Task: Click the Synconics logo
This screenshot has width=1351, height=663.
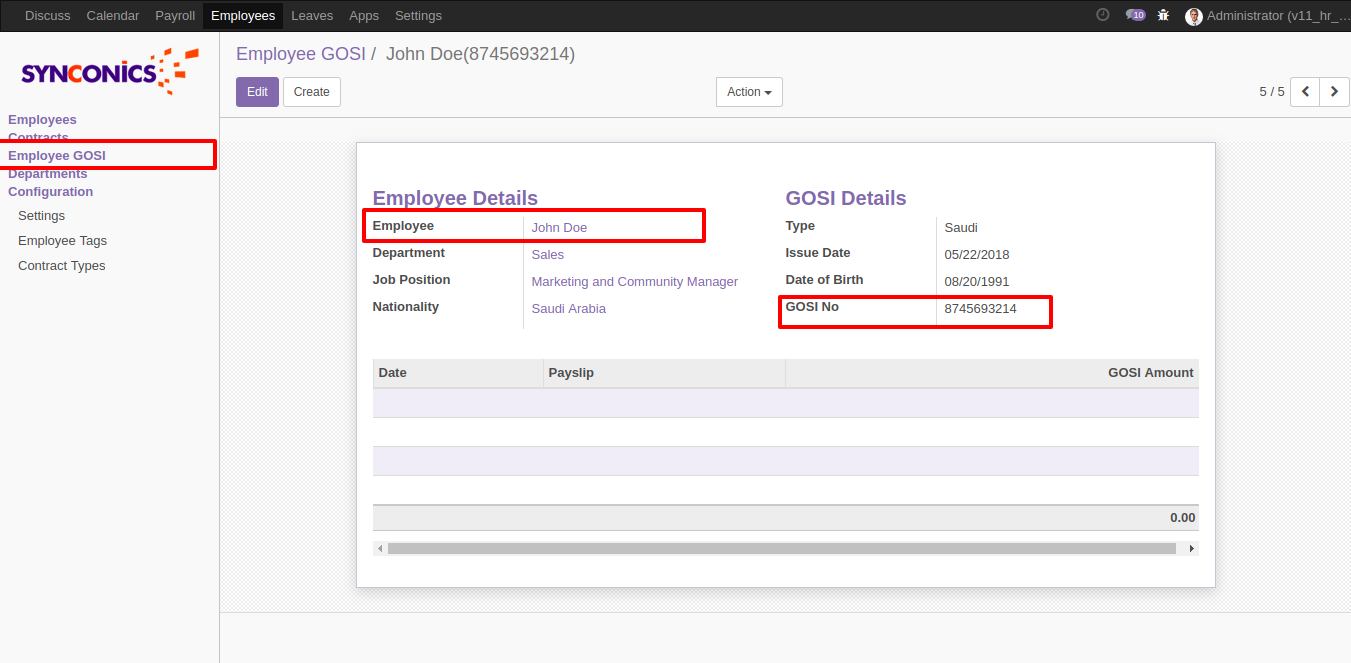Action: tap(109, 71)
